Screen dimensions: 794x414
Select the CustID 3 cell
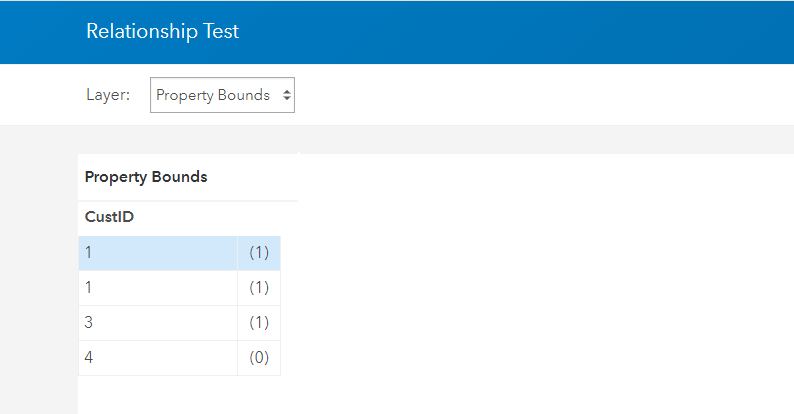(157, 323)
